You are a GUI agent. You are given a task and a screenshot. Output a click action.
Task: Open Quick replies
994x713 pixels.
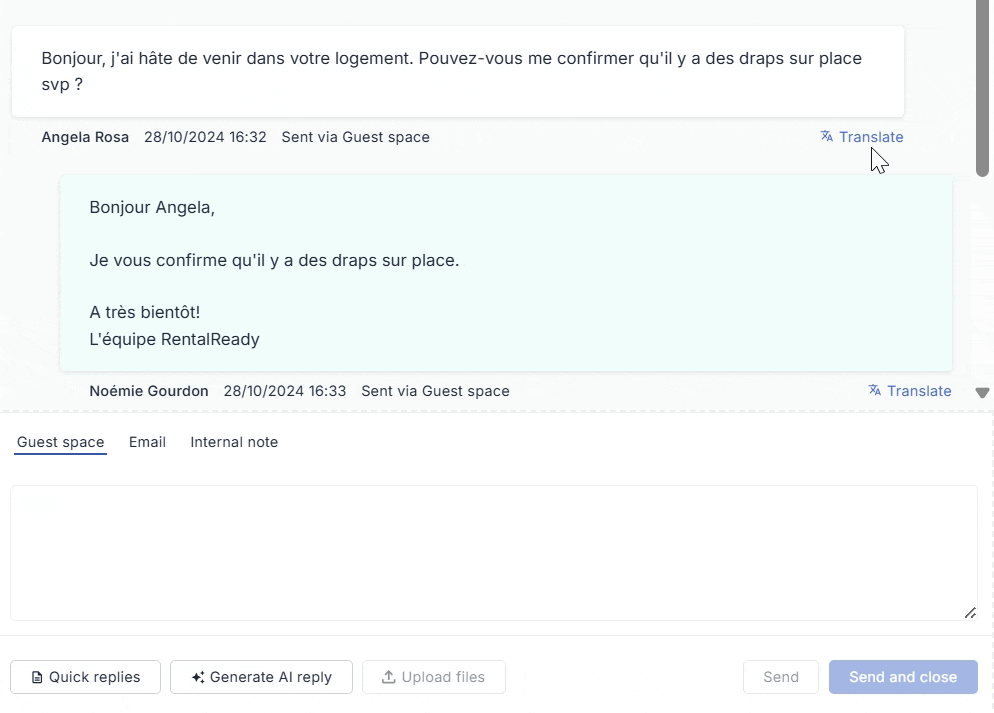coord(86,677)
